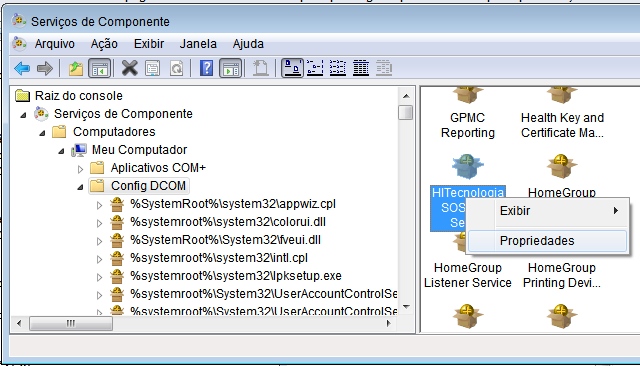This screenshot has width=640, height=366.
Task: Select the HITecnologia SOS item icon
Action: pyautogui.click(x=468, y=166)
